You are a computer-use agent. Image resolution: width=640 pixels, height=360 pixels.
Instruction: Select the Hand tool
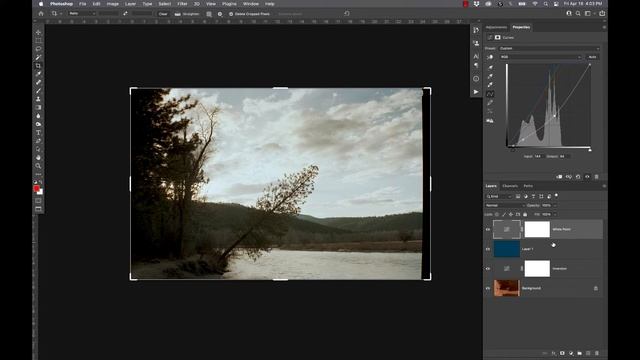38,158
